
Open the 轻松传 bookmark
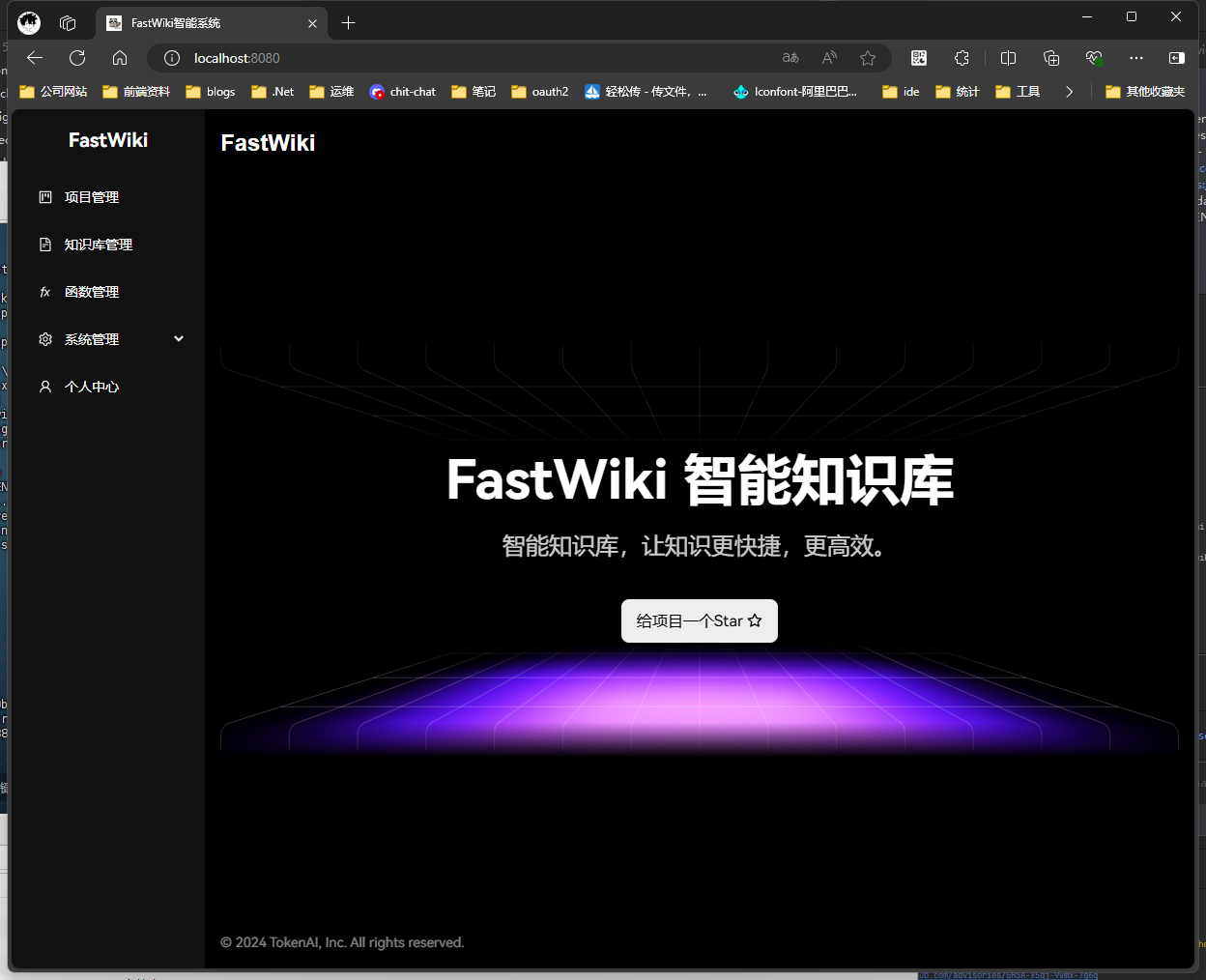click(646, 92)
